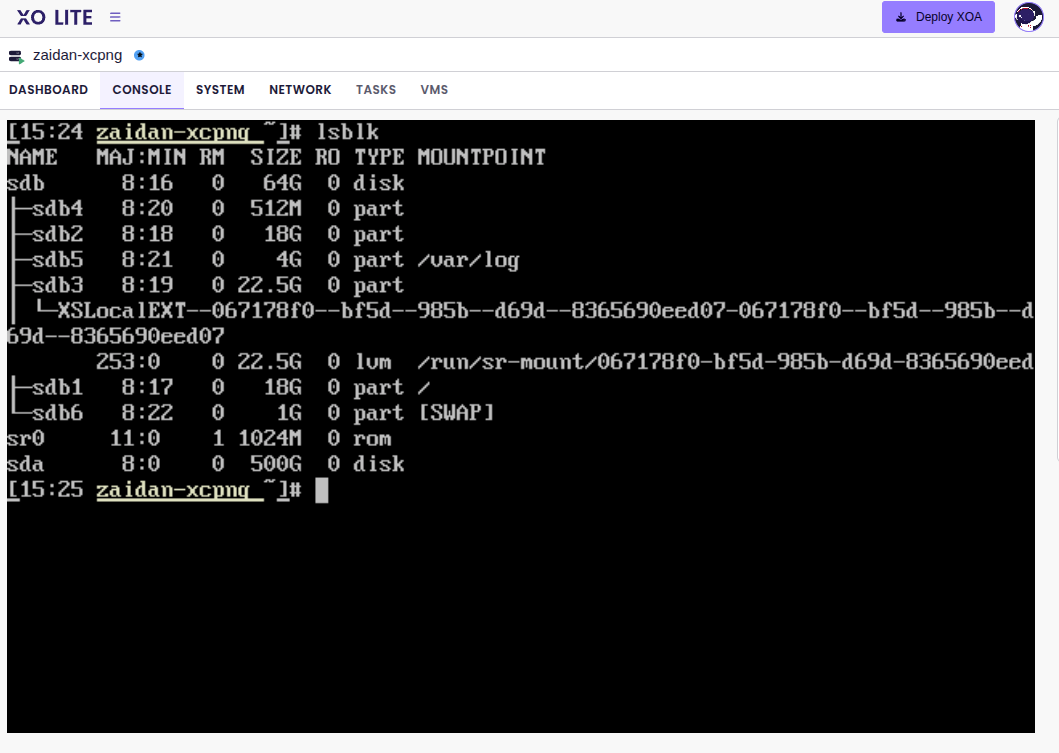This screenshot has height=753, width=1059.
Task: Switch to the Dashboard tab
Action: (49, 90)
